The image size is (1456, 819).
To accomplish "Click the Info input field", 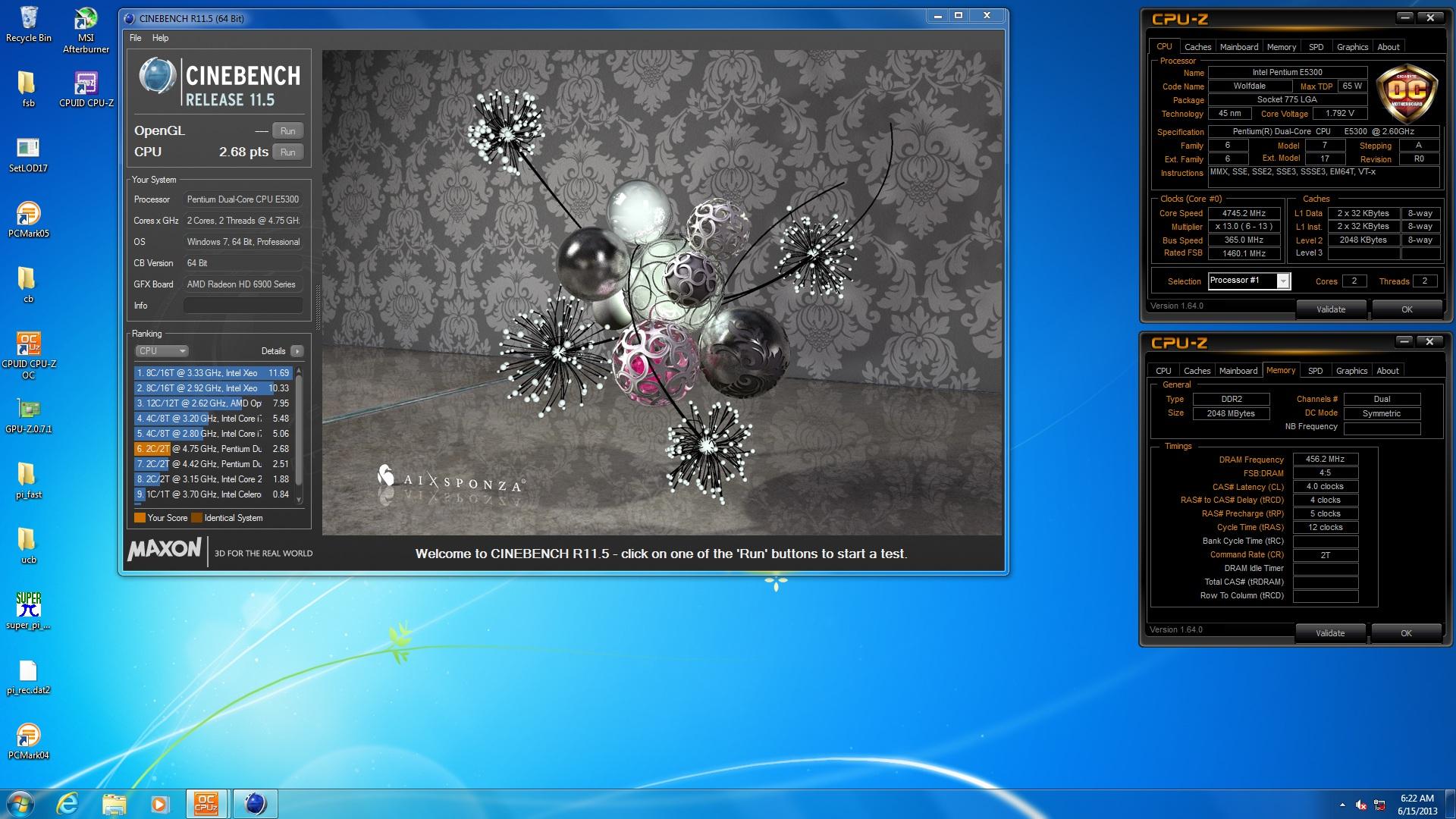I will point(243,306).
